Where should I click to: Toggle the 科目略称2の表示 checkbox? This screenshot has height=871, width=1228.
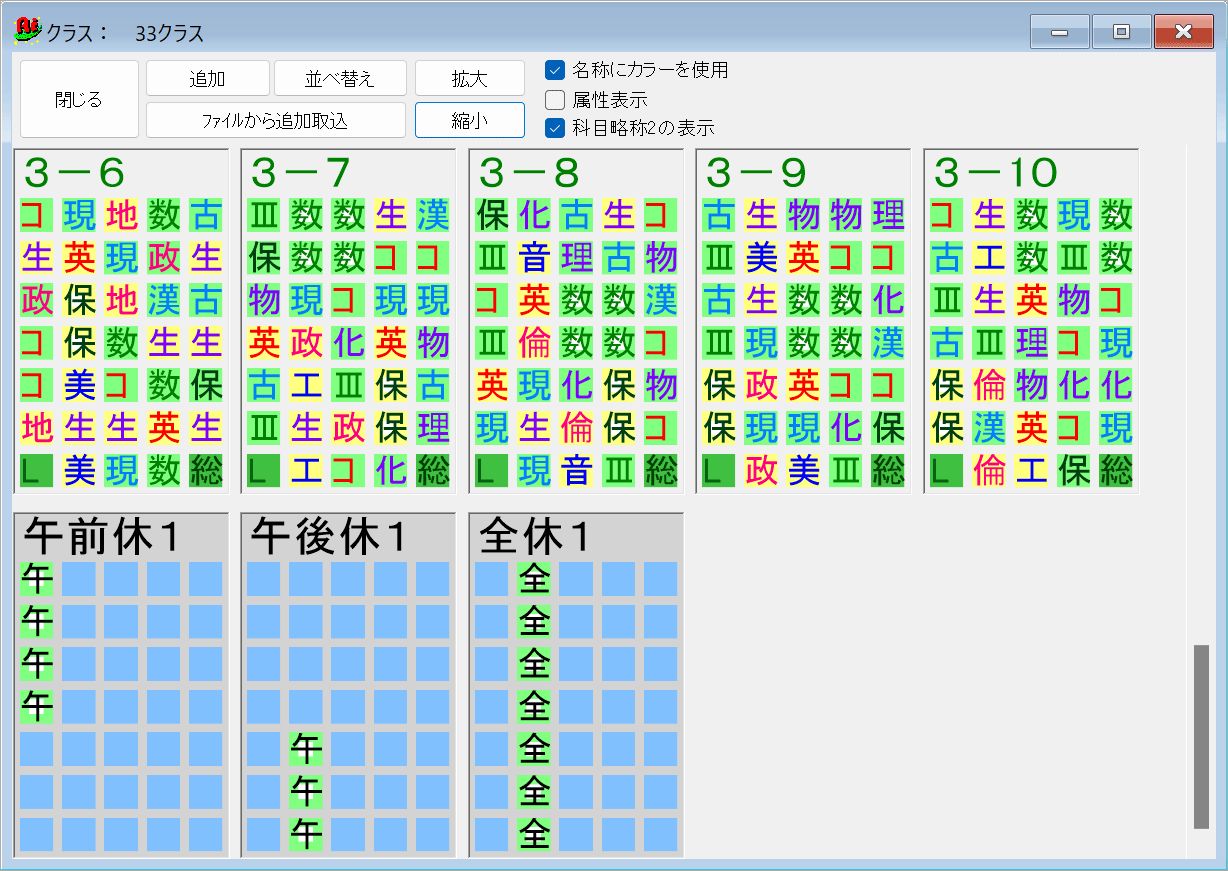553,128
